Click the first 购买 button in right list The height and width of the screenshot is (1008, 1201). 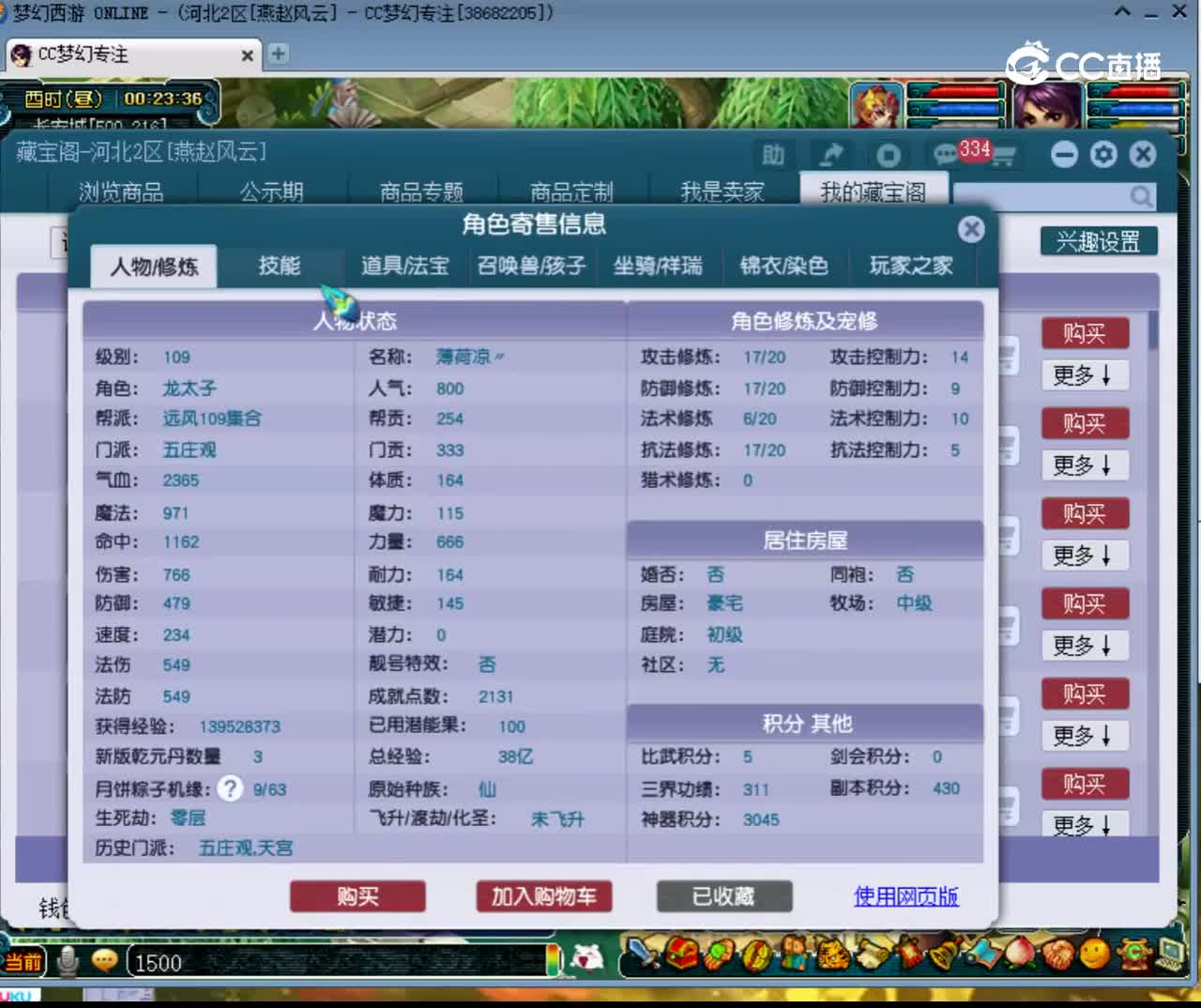(x=1085, y=333)
